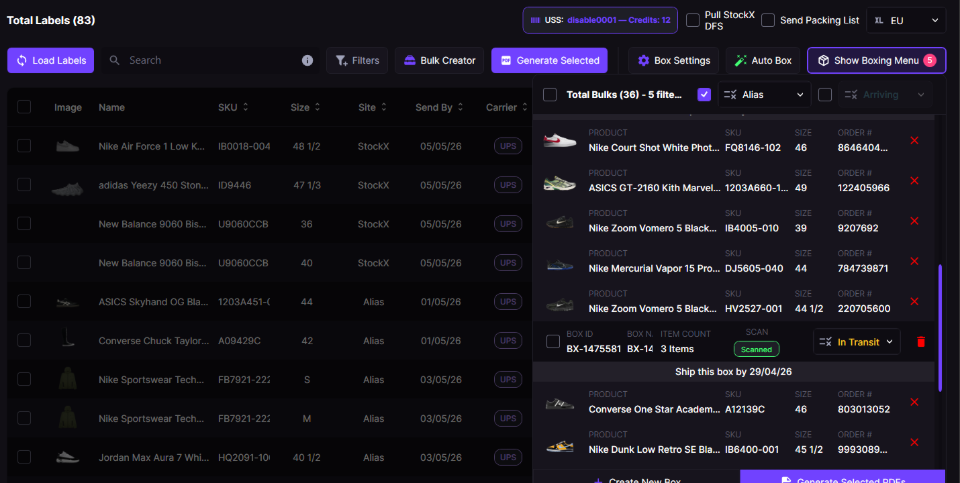Select adidas Yeezy 450 row checkbox
This screenshot has width=960, height=483.
pos(24,184)
